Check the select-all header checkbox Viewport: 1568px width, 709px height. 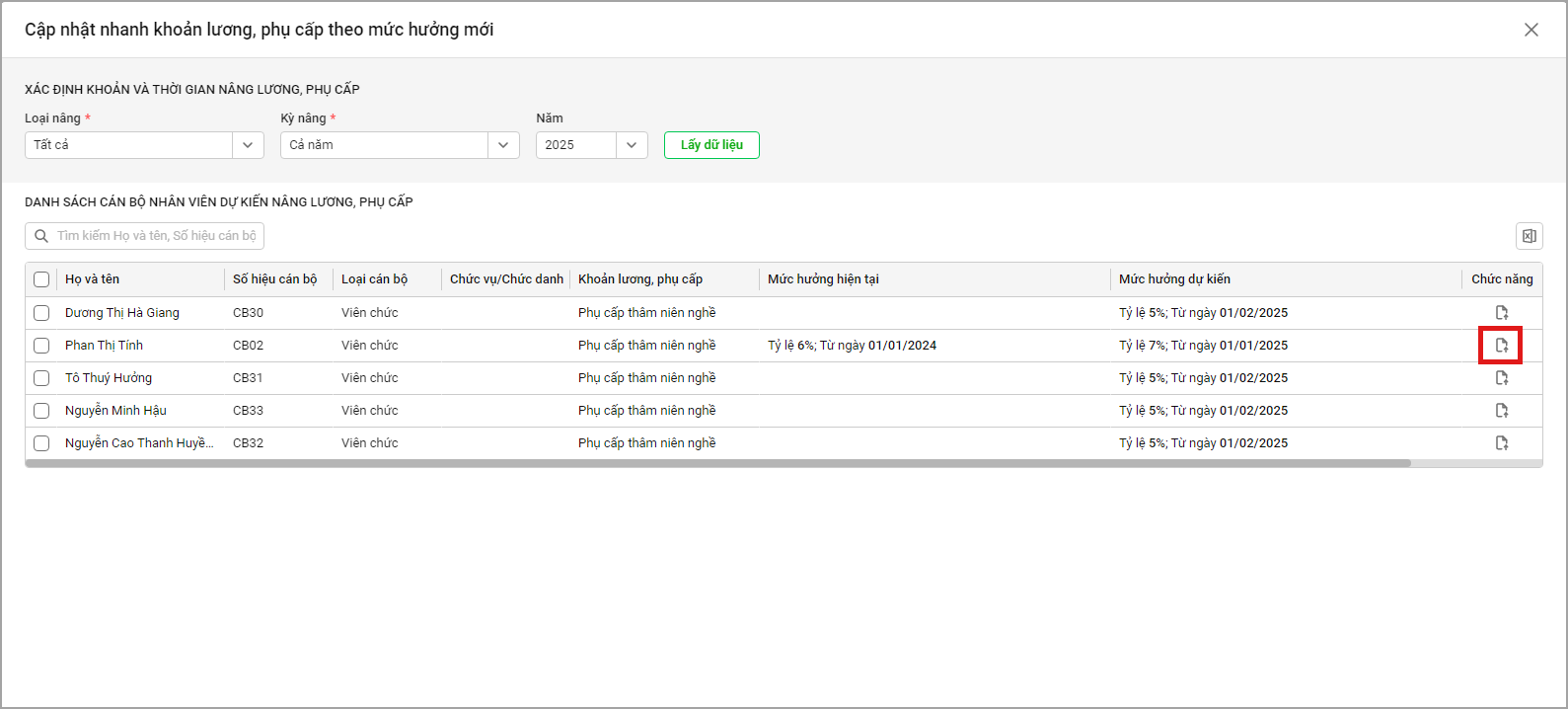[x=41, y=279]
